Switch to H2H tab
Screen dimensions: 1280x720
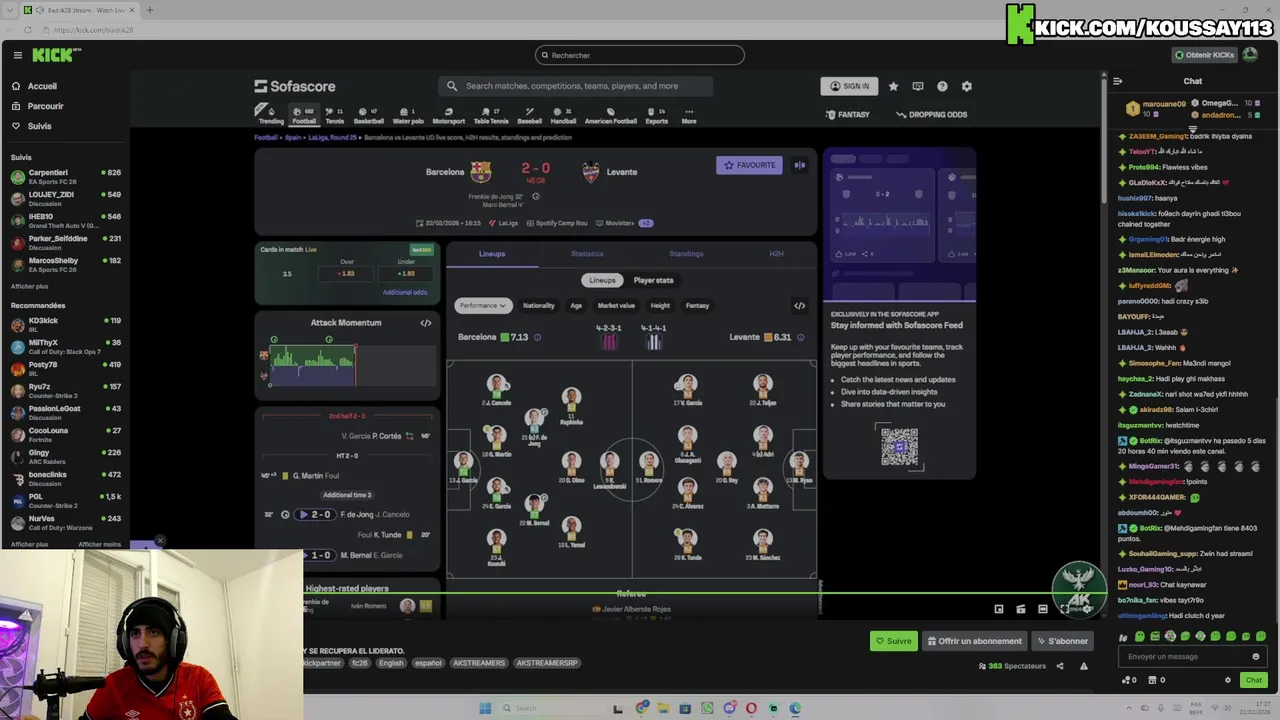pyautogui.click(x=777, y=254)
